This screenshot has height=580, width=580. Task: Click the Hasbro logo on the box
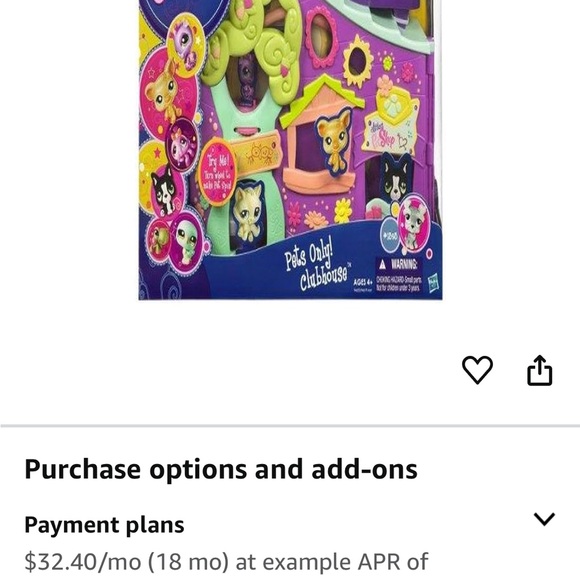pos(433,284)
